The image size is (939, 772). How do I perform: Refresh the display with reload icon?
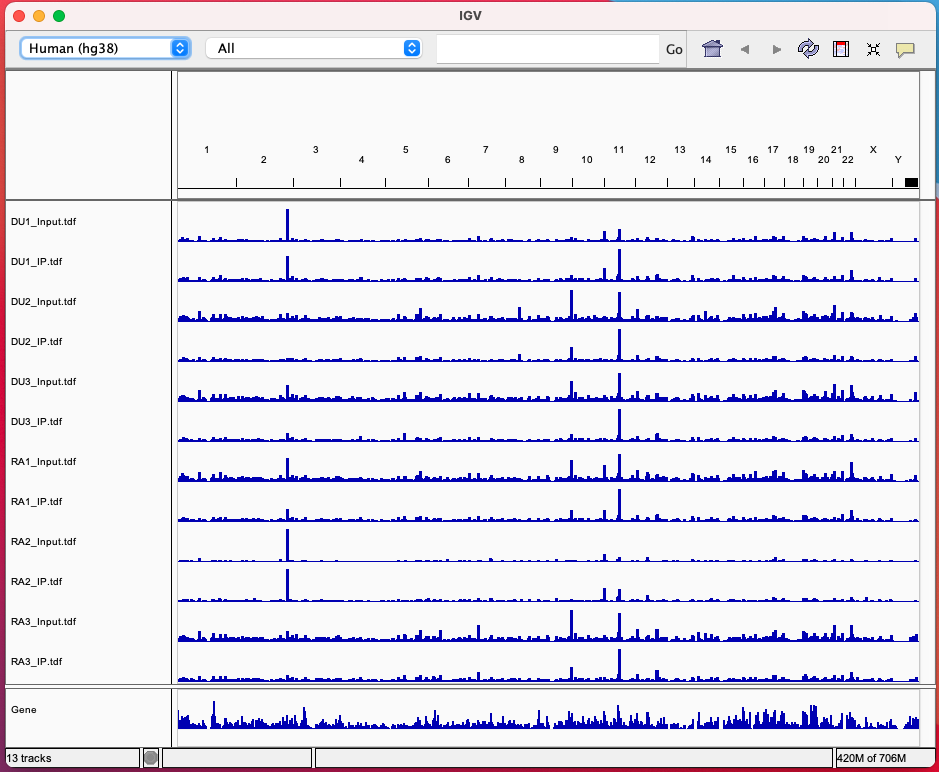808,49
